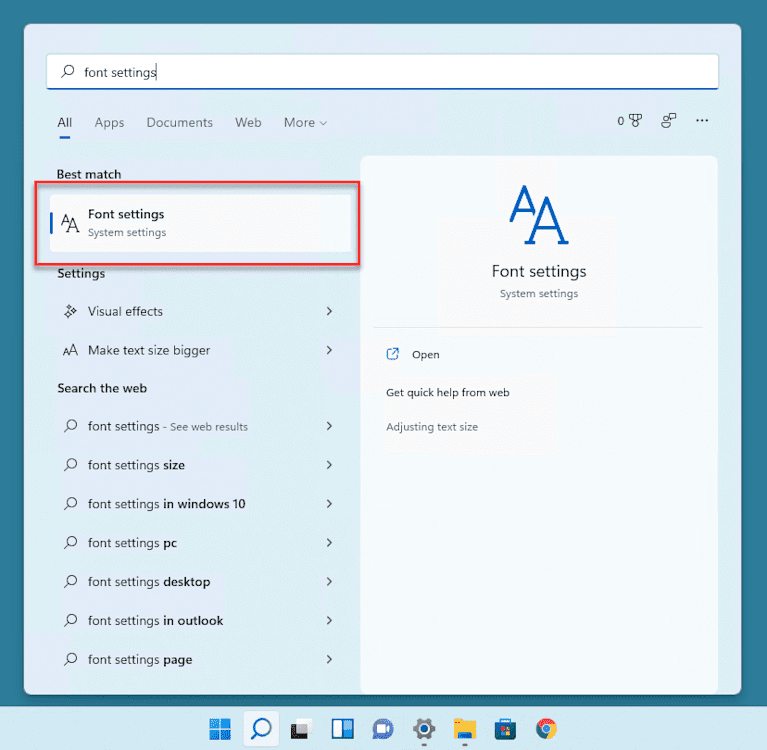Expand the font settings desktop chevron
The image size is (767, 750).
click(329, 582)
